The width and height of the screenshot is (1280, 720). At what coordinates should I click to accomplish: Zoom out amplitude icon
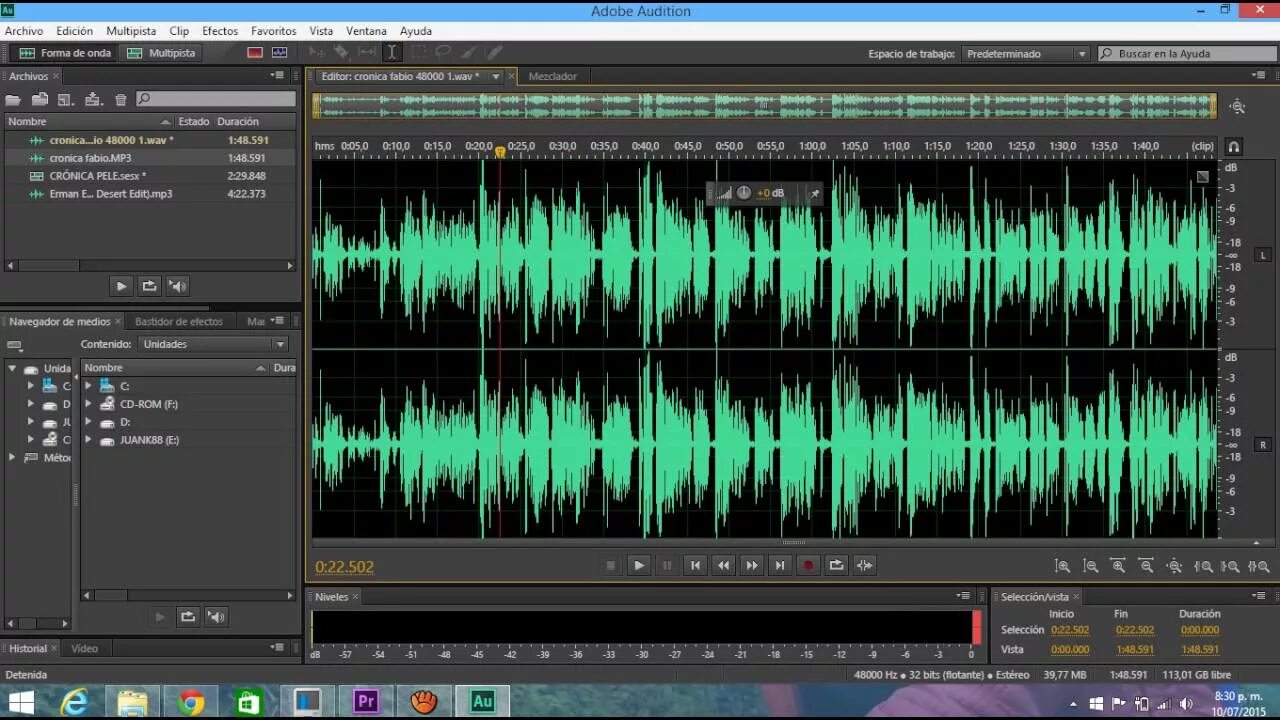click(x=1091, y=566)
